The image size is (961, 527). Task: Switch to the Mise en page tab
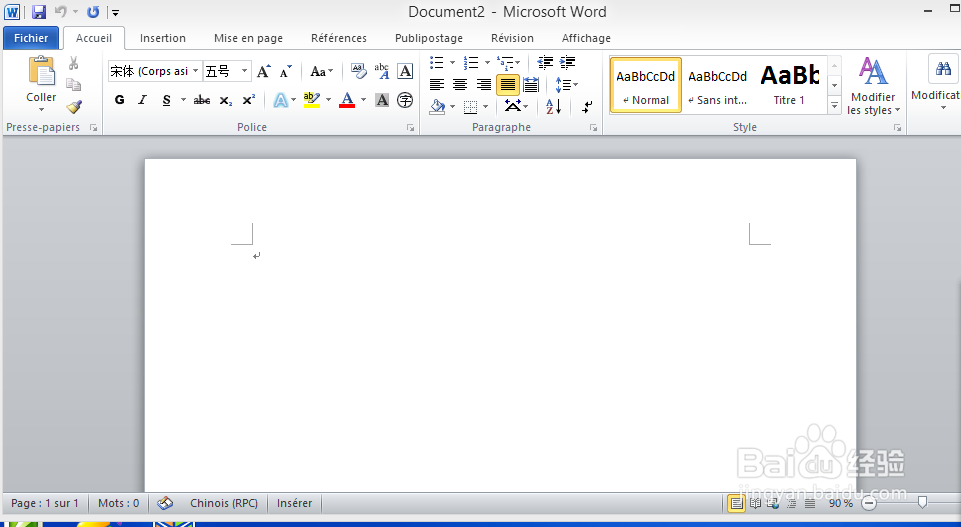click(248, 38)
